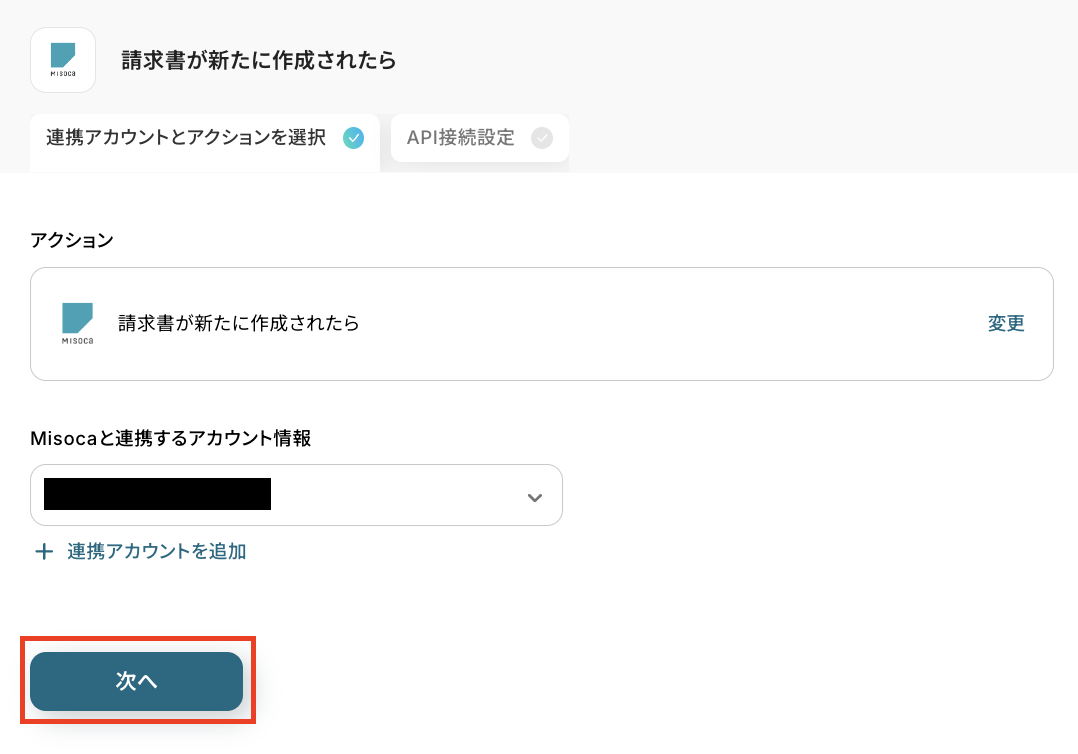Switch to the API接続設定 tab
Viewport: 1078px width, 754px height.
click(x=461, y=138)
